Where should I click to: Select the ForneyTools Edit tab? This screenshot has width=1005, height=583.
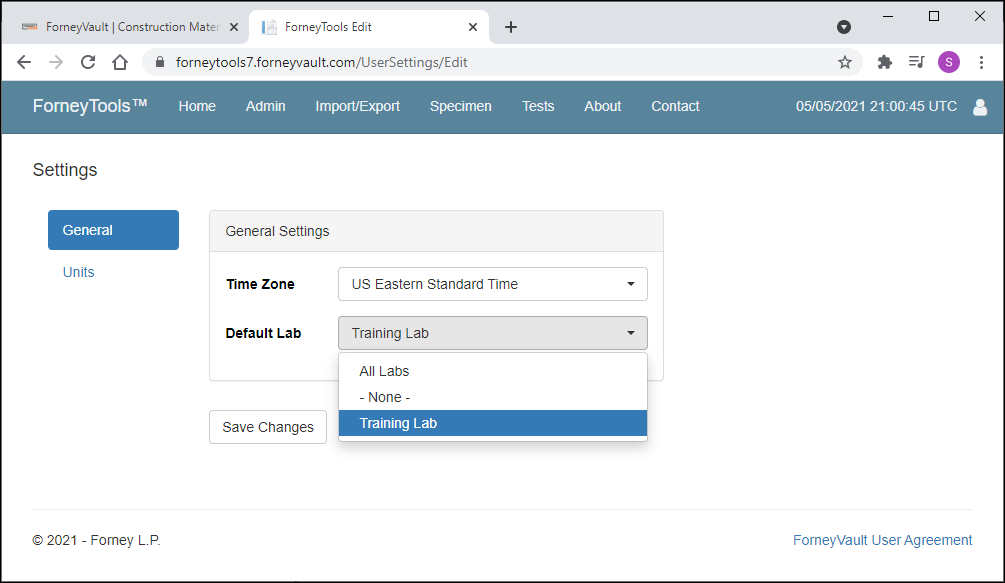369,27
